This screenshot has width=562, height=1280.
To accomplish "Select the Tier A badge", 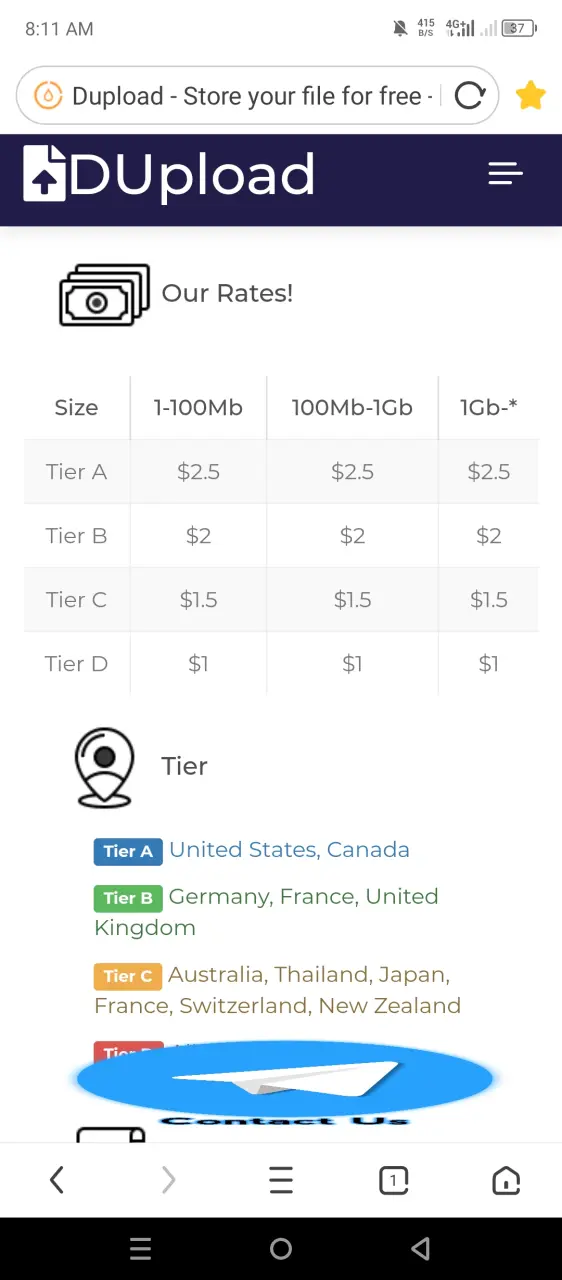I will [x=128, y=851].
